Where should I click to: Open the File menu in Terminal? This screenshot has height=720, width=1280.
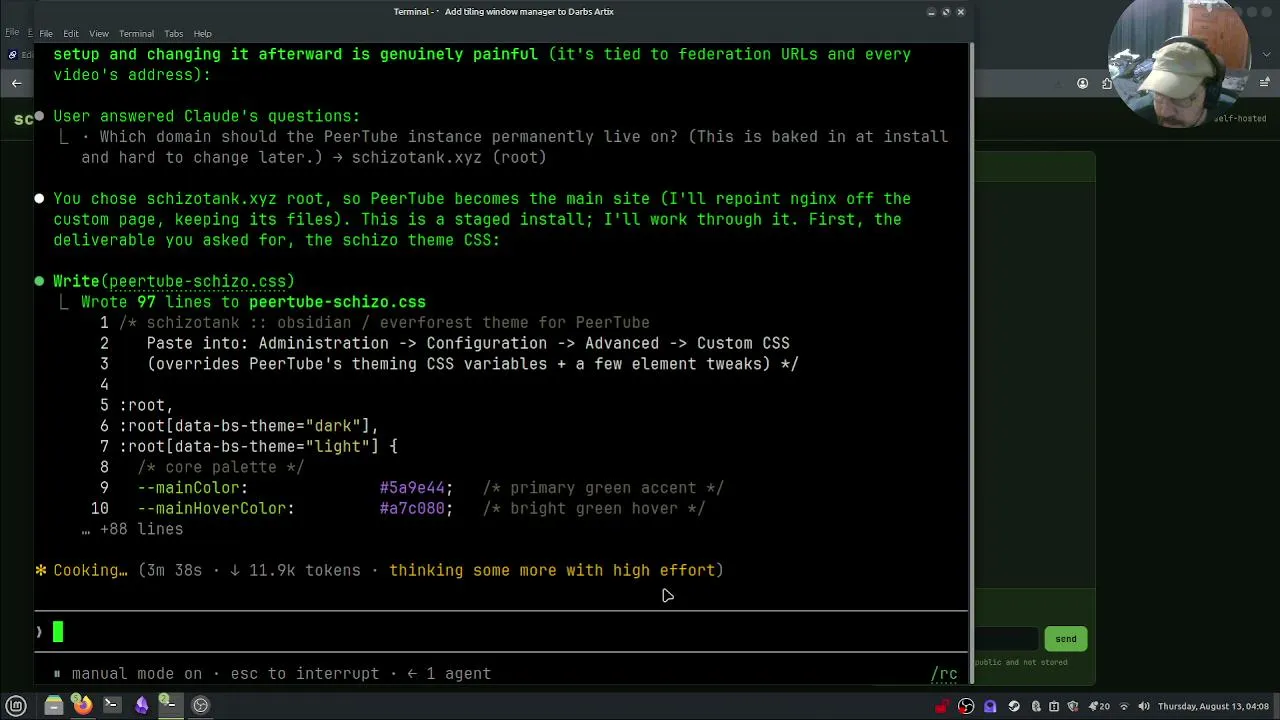46,33
